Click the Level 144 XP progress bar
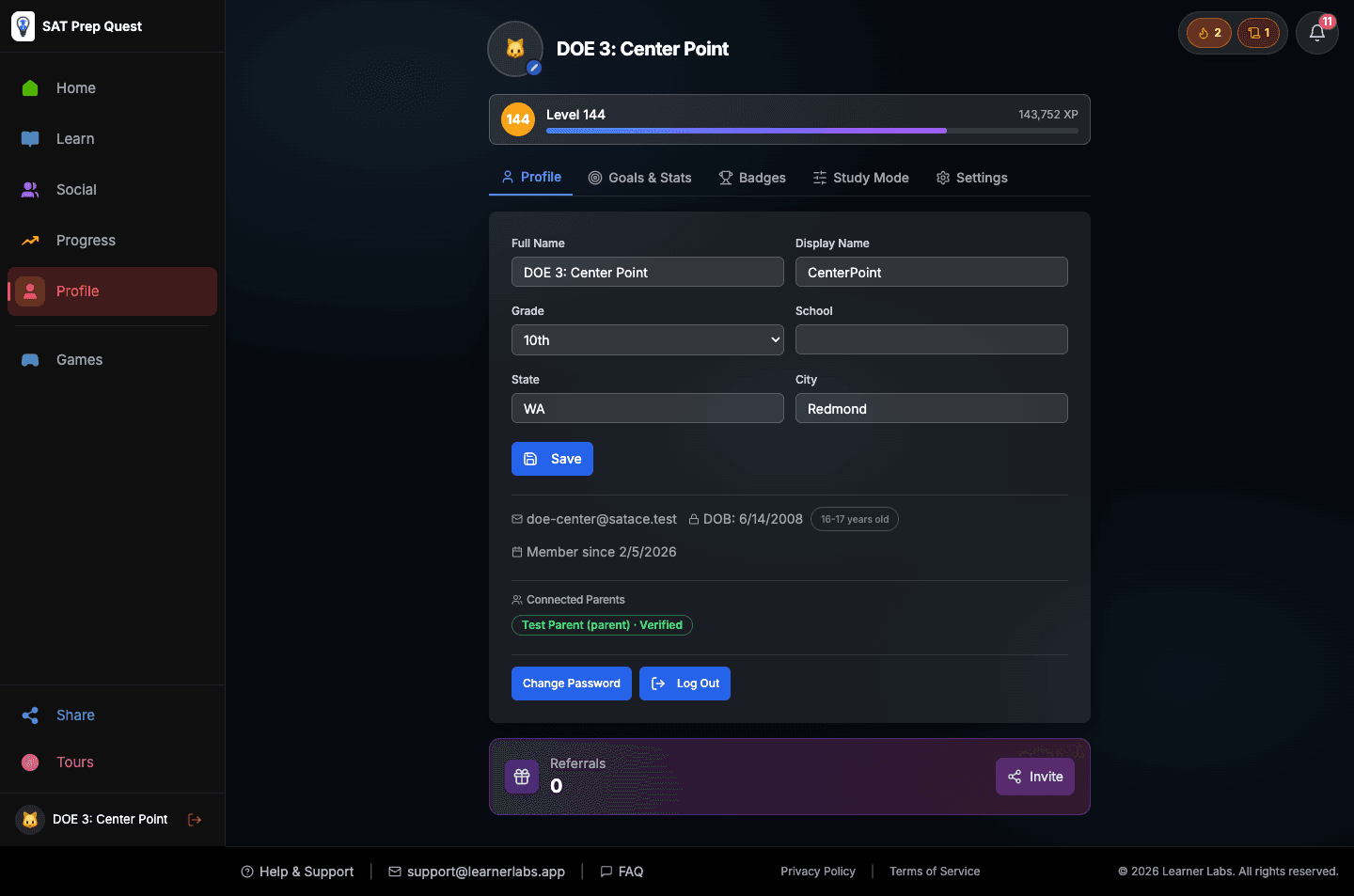This screenshot has width=1354, height=896. pyautogui.click(x=809, y=131)
